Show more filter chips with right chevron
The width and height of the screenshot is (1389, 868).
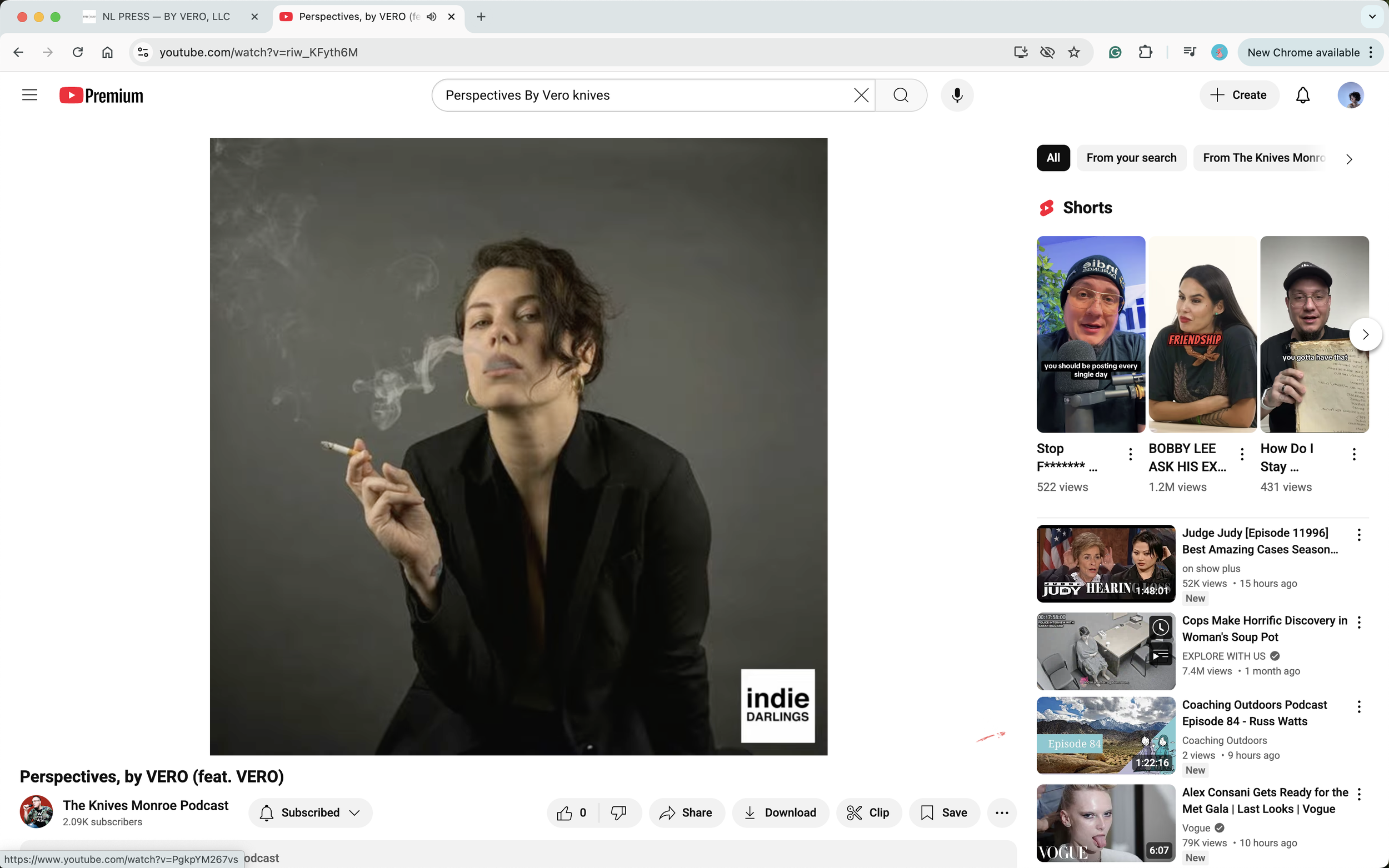click(x=1350, y=159)
